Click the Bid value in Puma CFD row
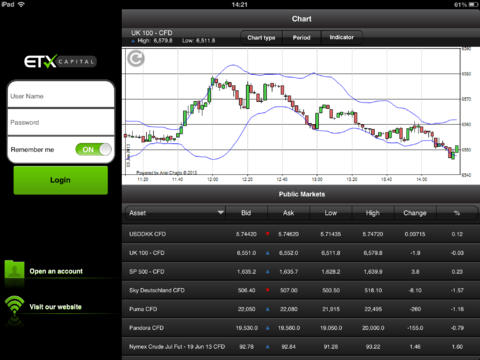480x360 pixels. coord(247,309)
